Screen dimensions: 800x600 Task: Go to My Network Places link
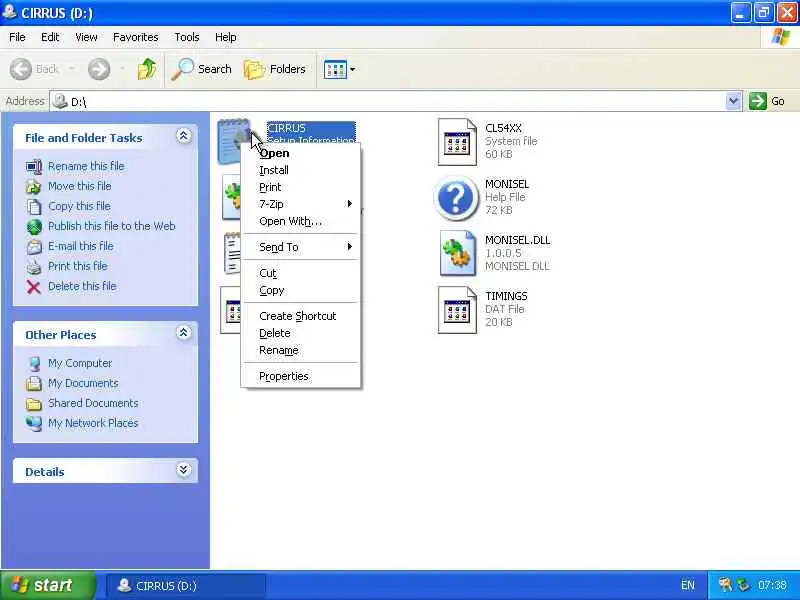(x=93, y=423)
